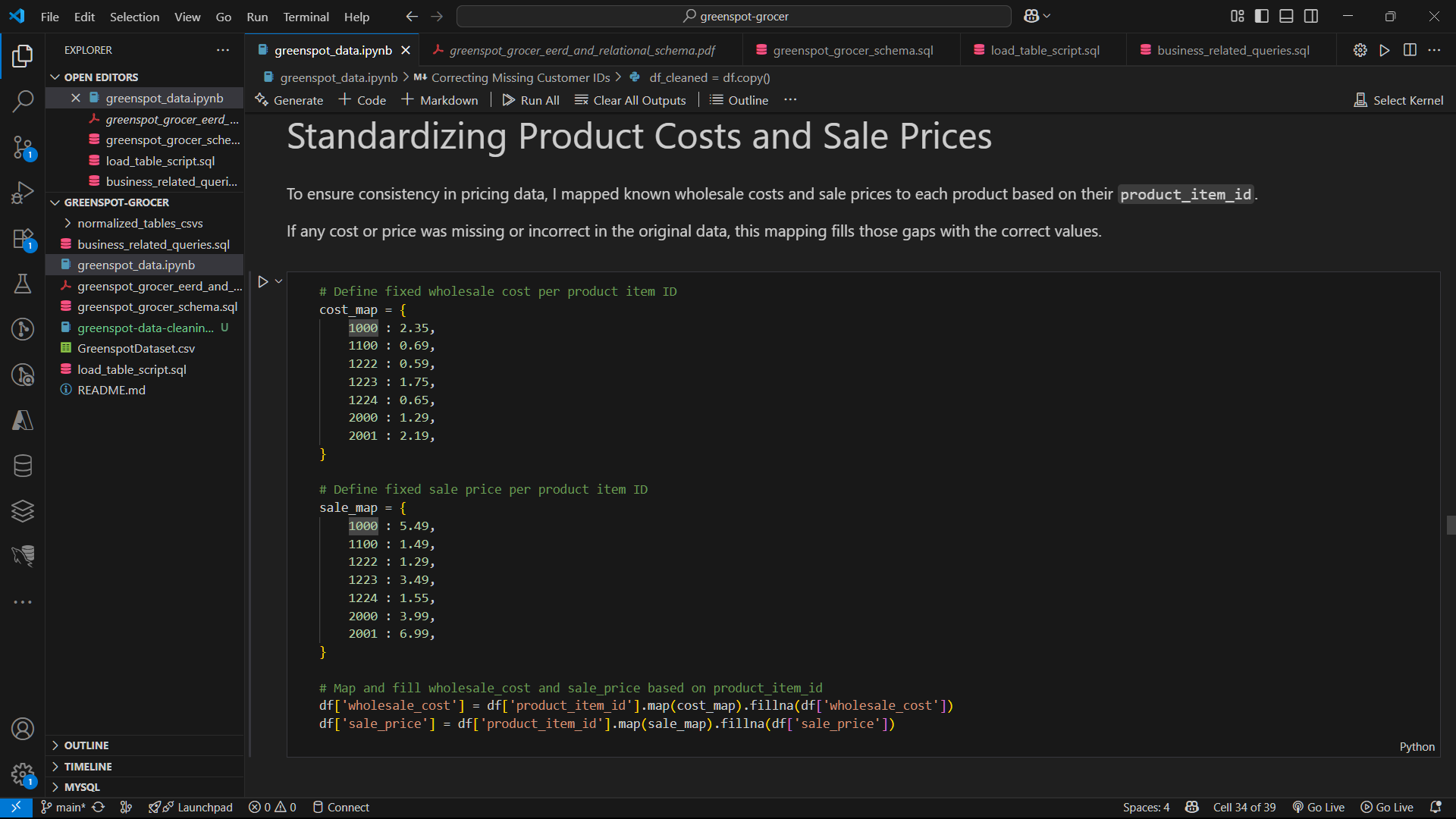The width and height of the screenshot is (1456, 819).
Task: Add a new Markdown cell
Action: point(440,100)
